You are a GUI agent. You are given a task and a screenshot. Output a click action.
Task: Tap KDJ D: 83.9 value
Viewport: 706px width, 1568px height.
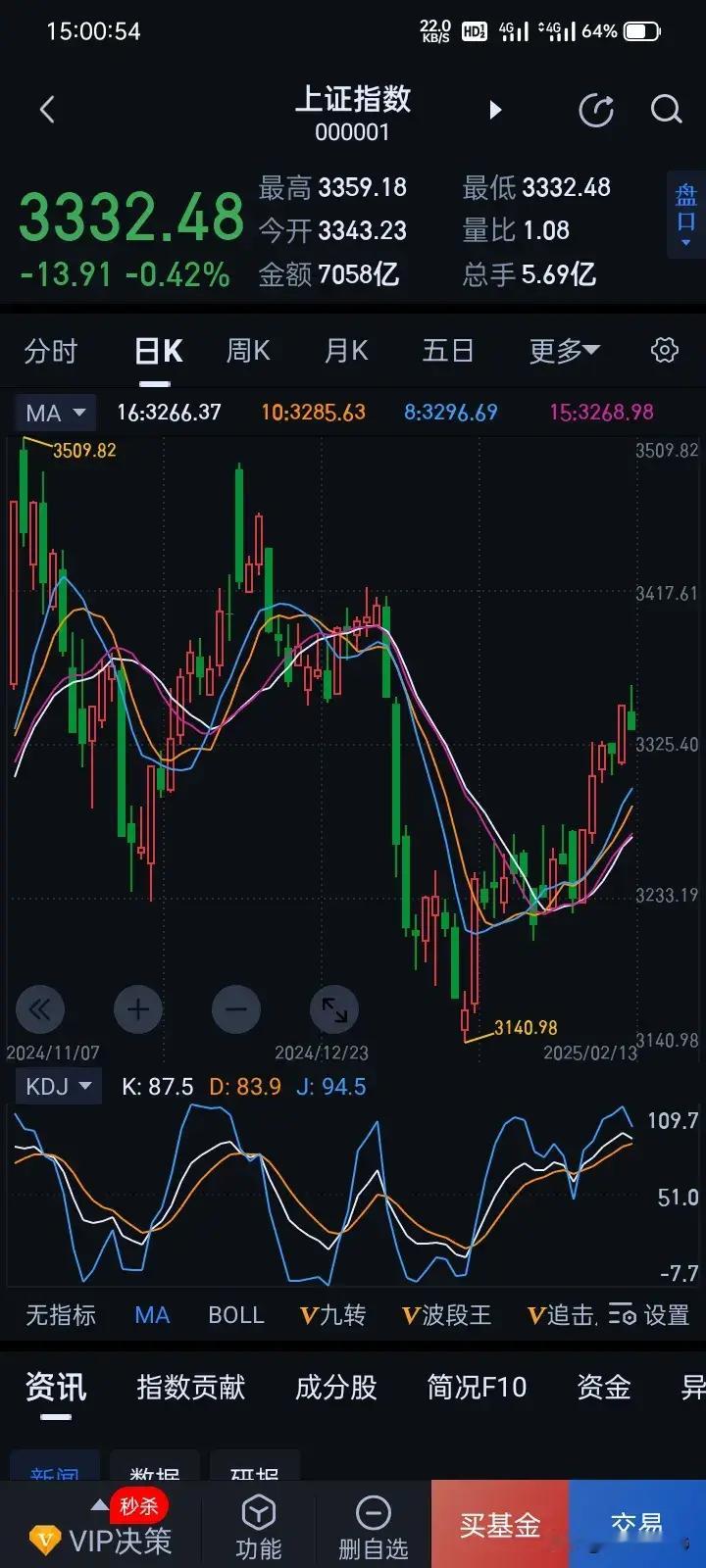pos(245,1087)
